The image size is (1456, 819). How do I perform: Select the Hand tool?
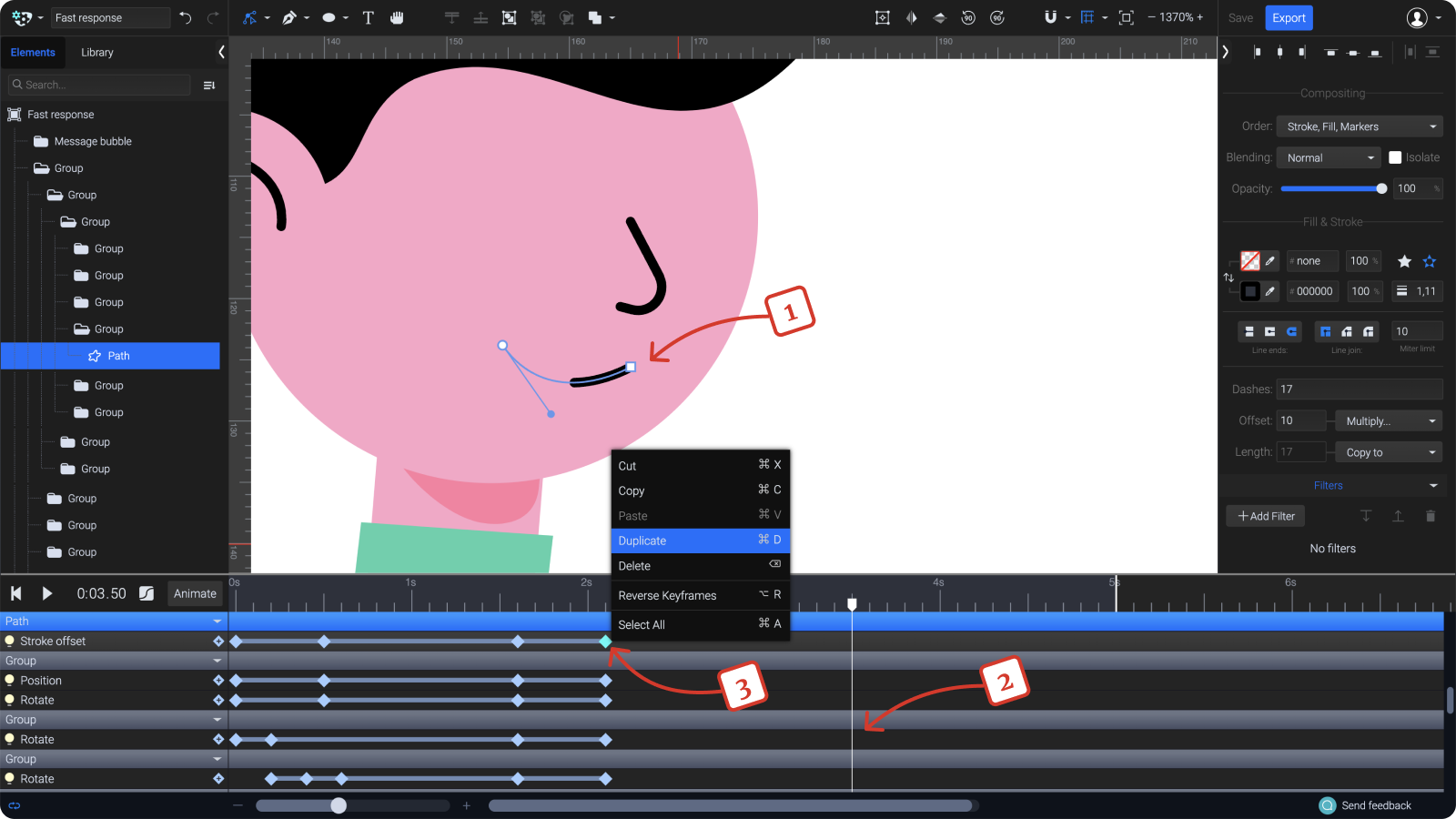coord(398,17)
